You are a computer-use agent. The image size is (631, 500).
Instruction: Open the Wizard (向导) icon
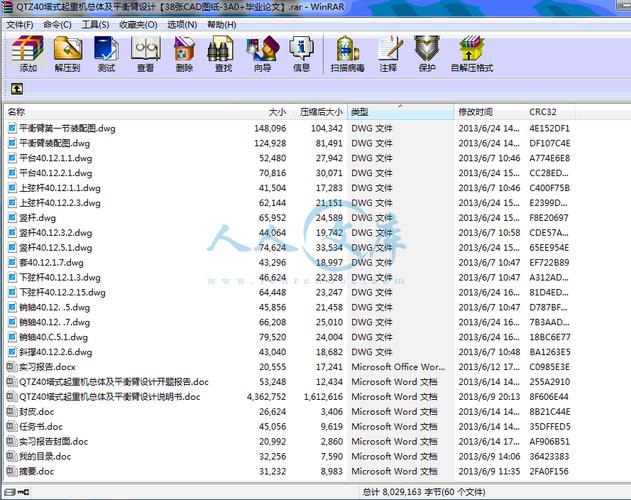click(x=262, y=54)
